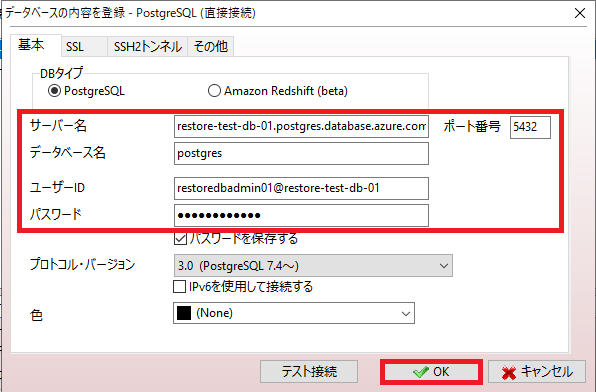Switch to the その他 tab
This screenshot has width=596, height=392.
pyautogui.click(x=211, y=47)
